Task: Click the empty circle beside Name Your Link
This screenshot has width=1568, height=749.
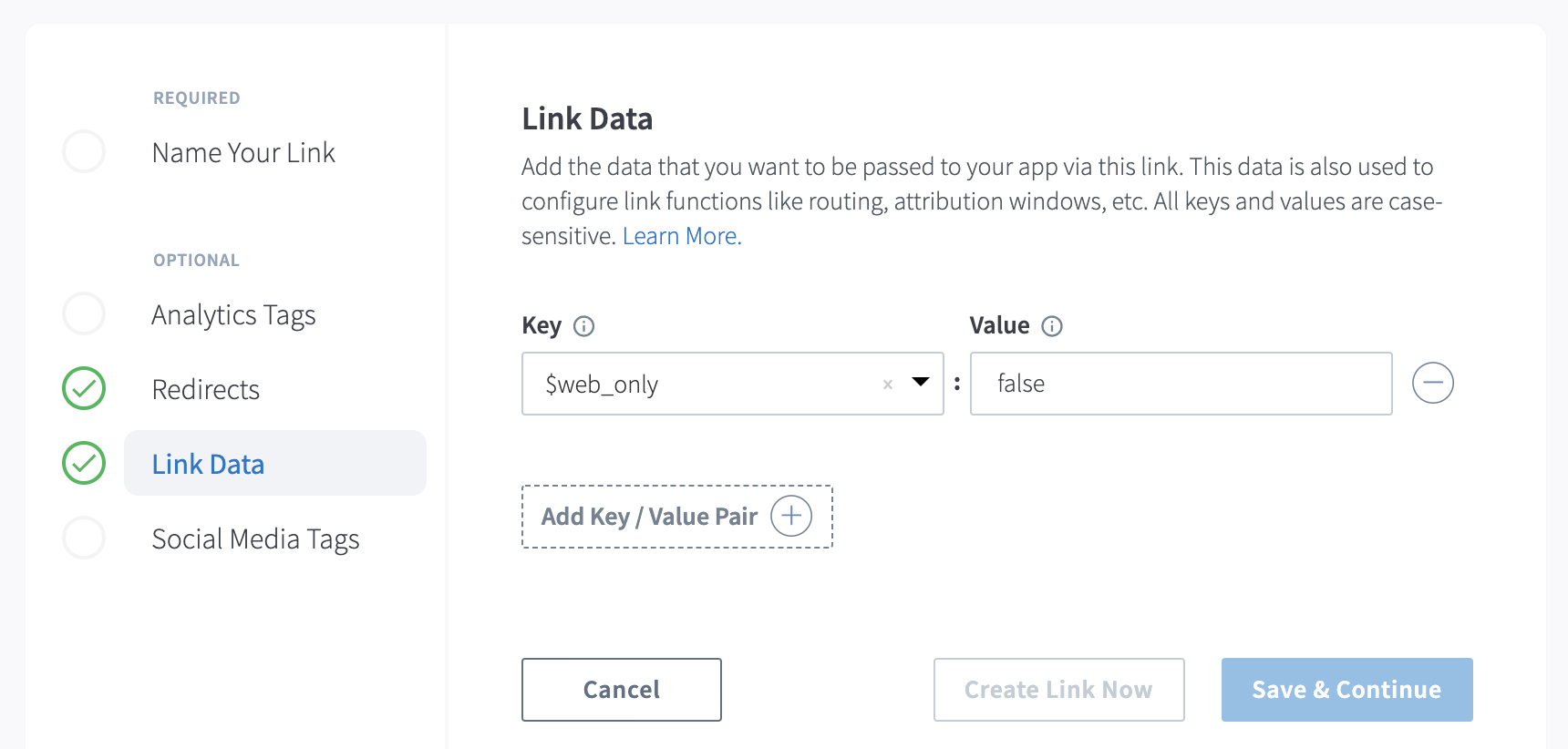Action: [x=84, y=151]
